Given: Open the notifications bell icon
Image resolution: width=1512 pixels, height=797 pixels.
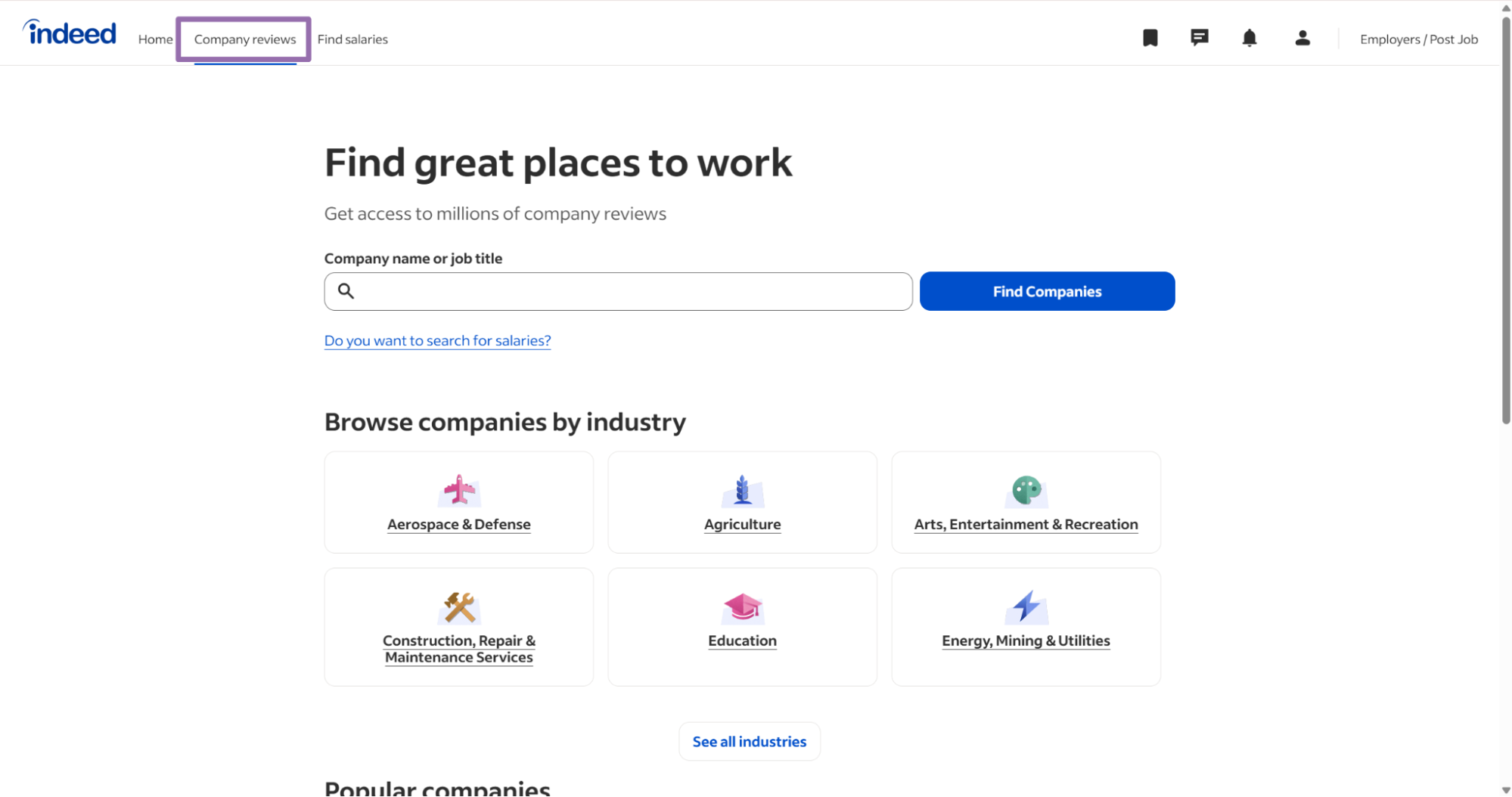Looking at the screenshot, I should 1249,38.
